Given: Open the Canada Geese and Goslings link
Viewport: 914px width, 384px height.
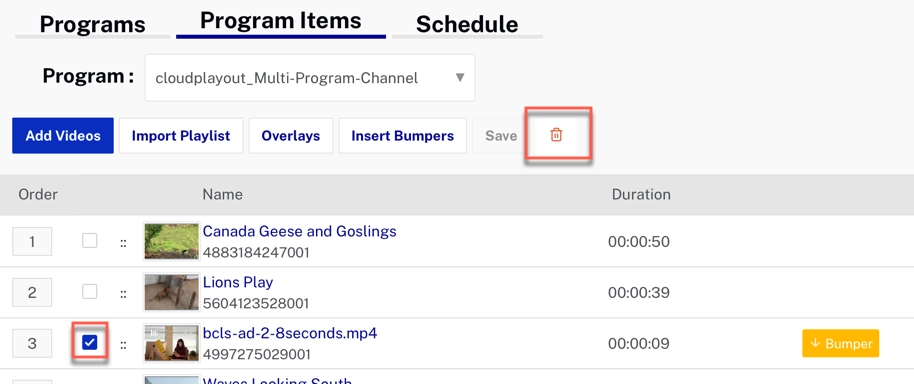Looking at the screenshot, I should (x=300, y=231).
